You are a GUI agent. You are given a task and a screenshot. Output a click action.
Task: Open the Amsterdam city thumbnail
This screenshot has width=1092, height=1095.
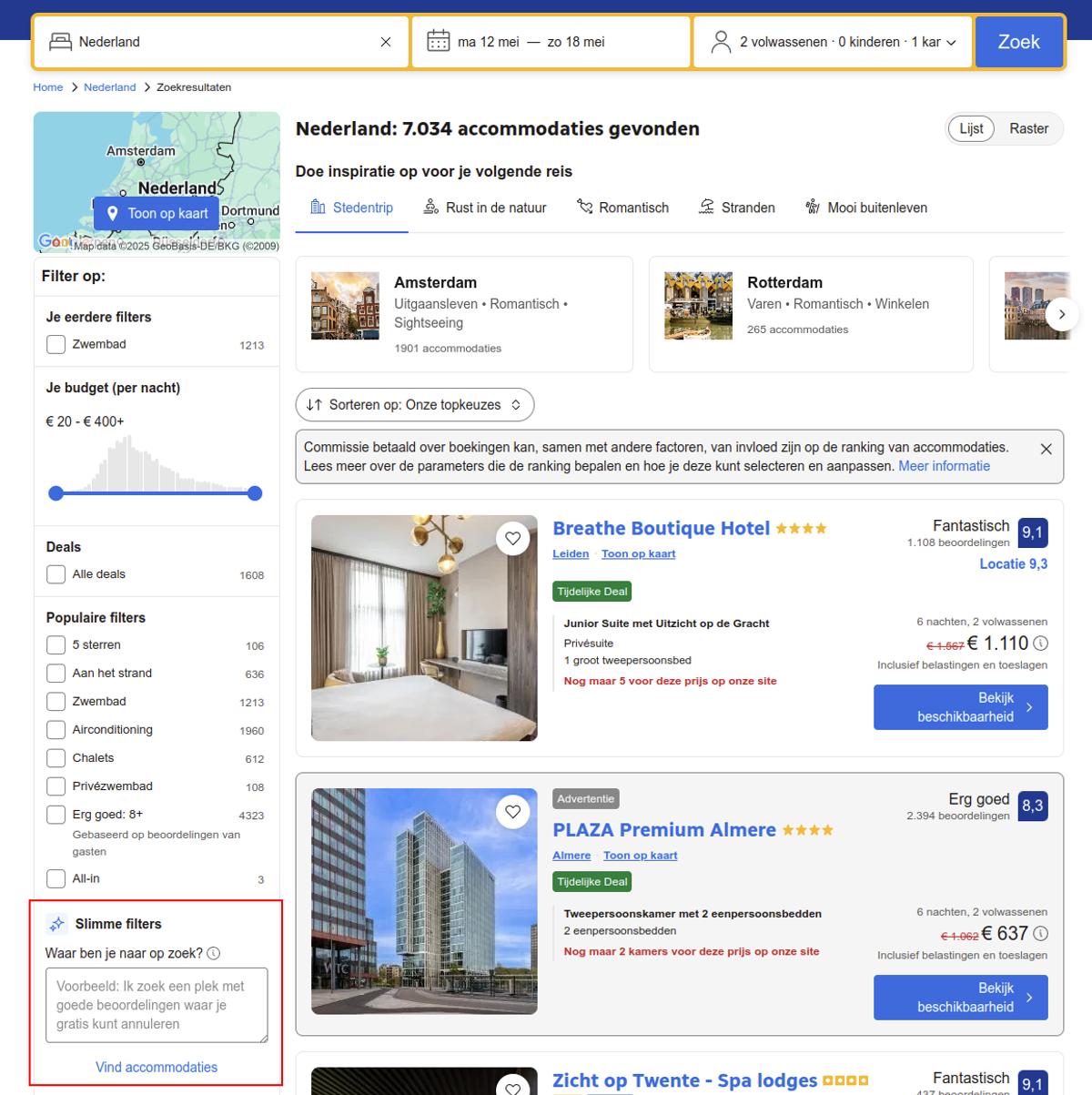[x=345, y=306]
